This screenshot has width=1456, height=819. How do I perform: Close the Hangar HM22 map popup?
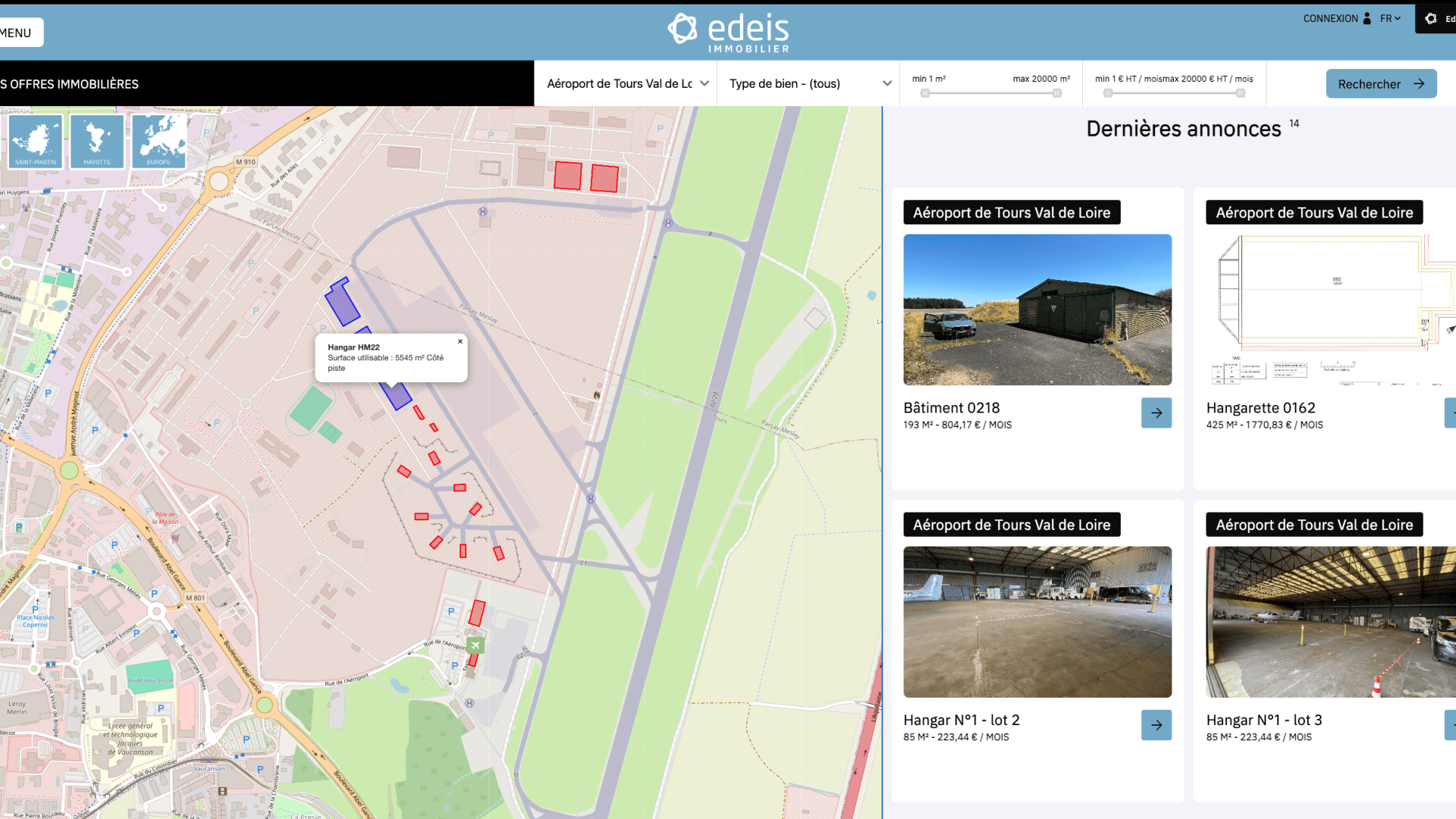(460, 341)
